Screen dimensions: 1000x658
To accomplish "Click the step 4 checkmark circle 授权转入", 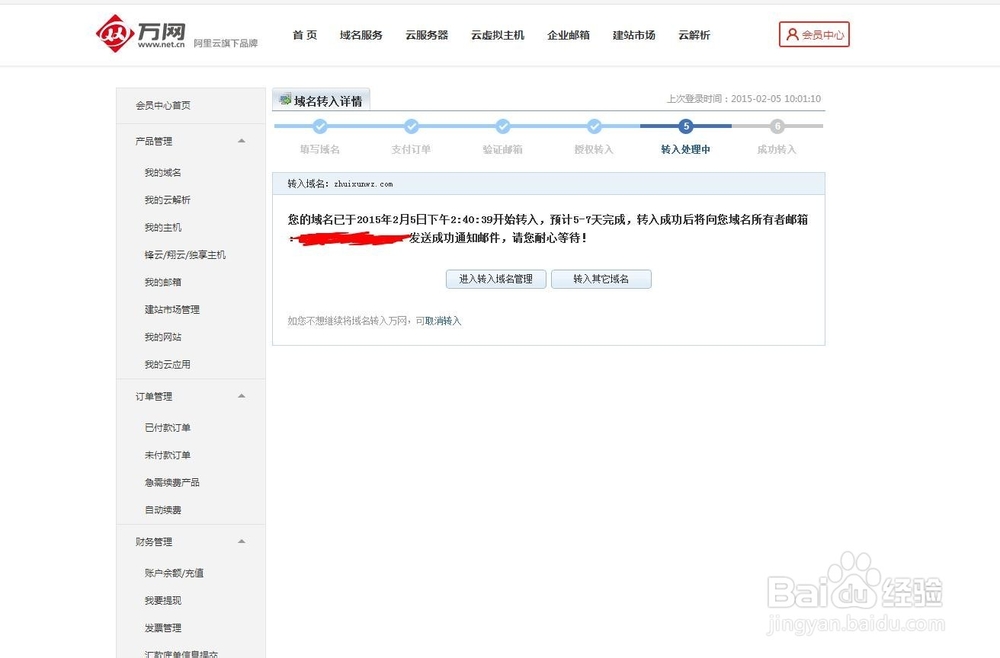I will click(594, 126).
